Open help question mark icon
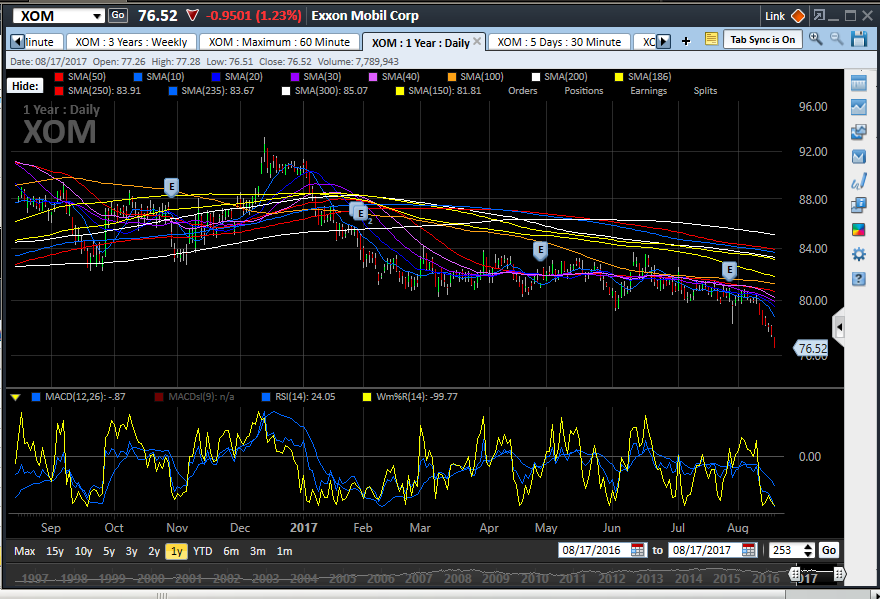This screenshot has height=599, width=880. coord(859,278)
